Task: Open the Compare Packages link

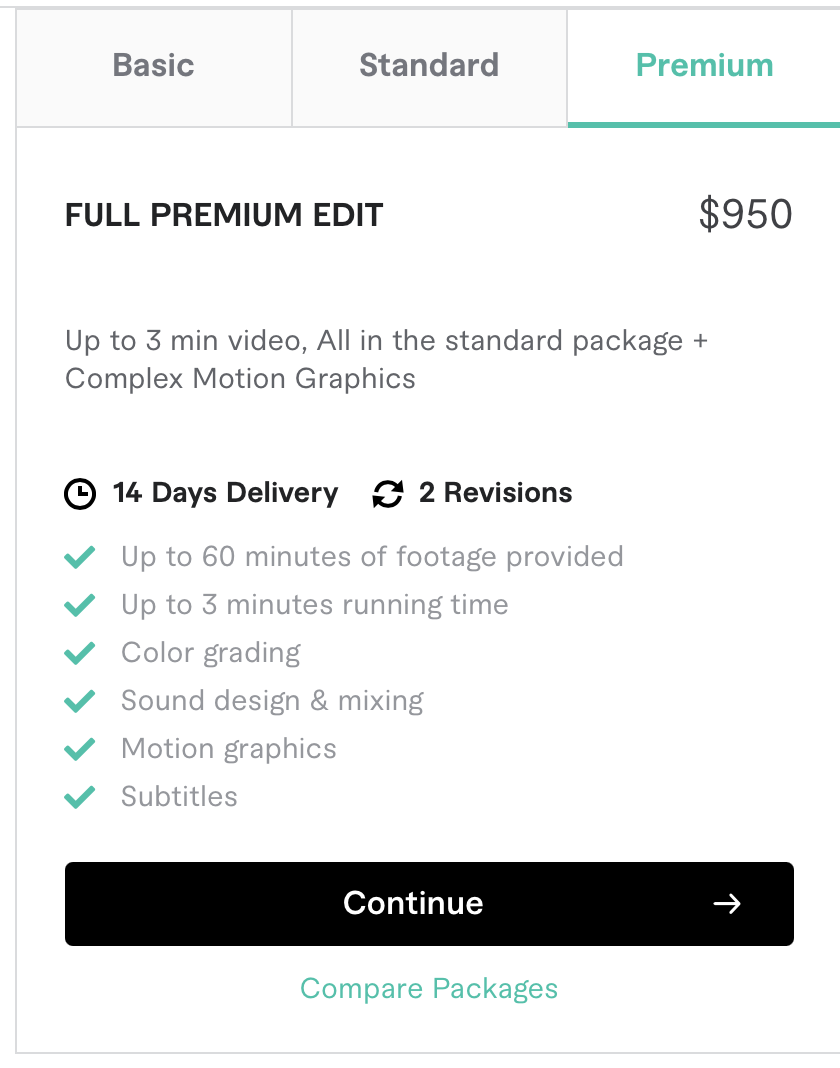Action: 429,989
